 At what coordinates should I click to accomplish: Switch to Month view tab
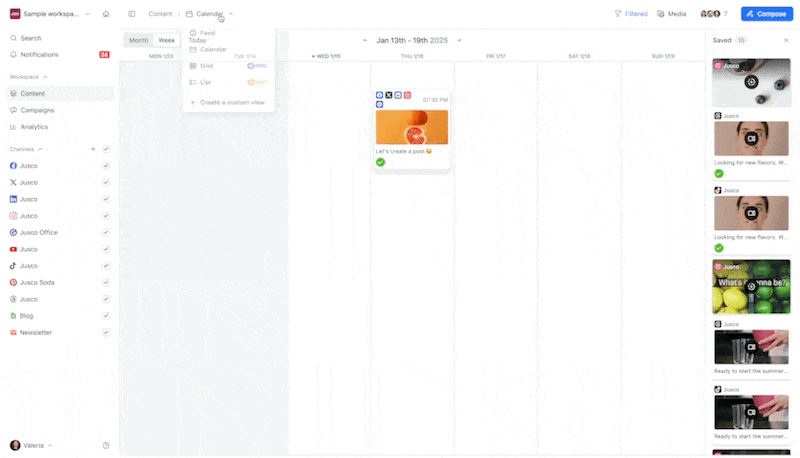click(138, 41)
